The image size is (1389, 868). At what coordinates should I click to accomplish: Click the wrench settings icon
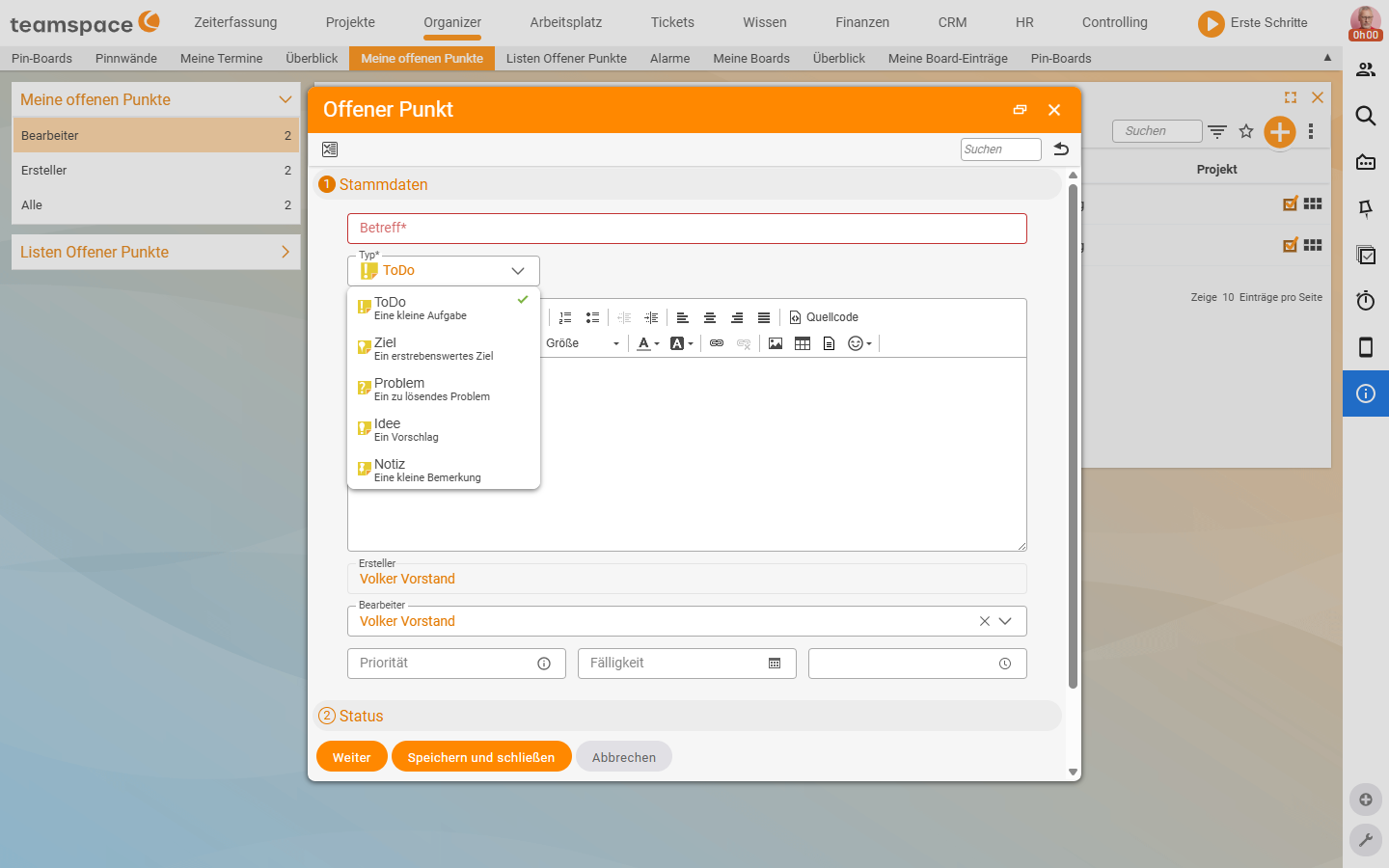click(1366, 840)
